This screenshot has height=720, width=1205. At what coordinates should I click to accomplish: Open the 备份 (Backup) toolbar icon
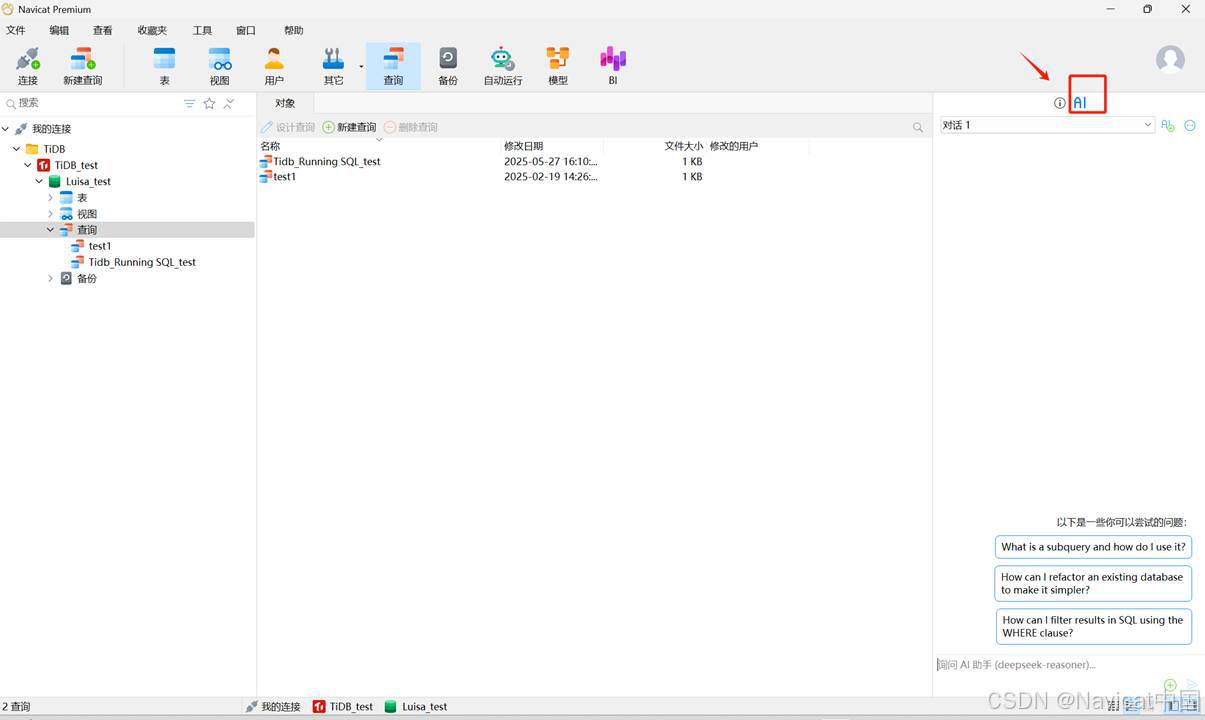448,66
